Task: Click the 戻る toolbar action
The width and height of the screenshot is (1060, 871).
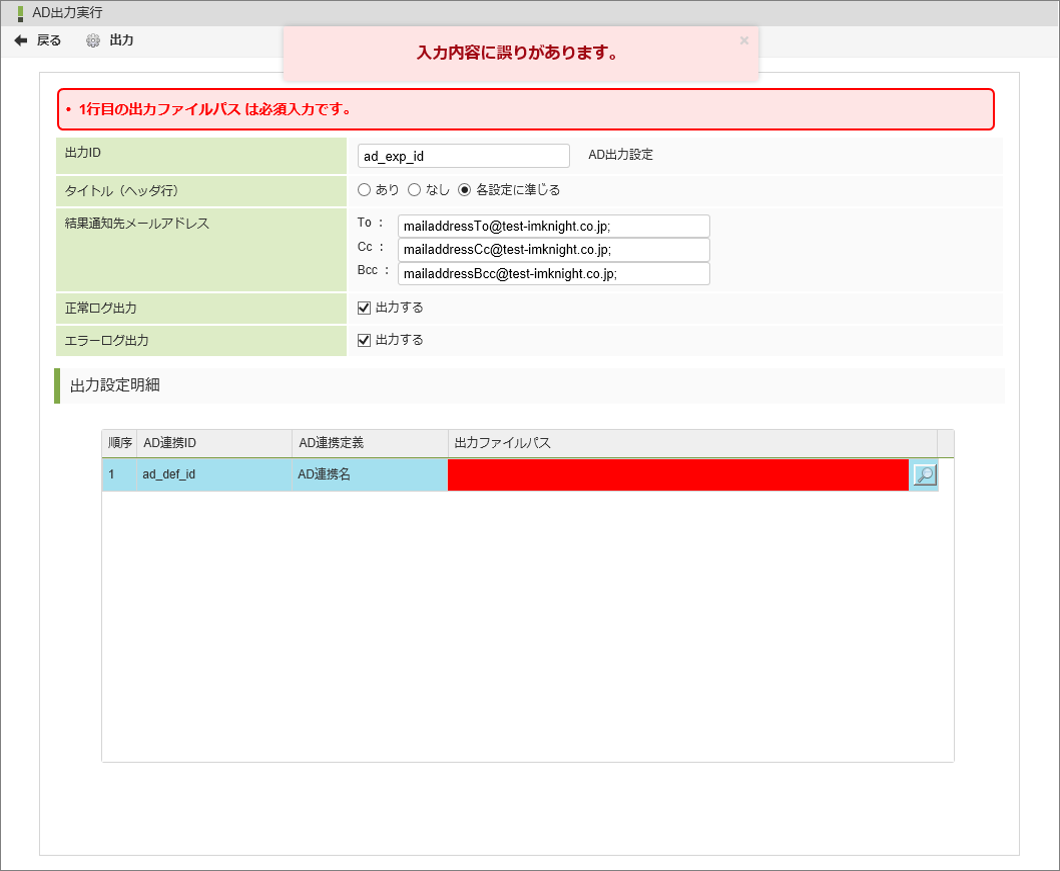Action: [48, 41]
